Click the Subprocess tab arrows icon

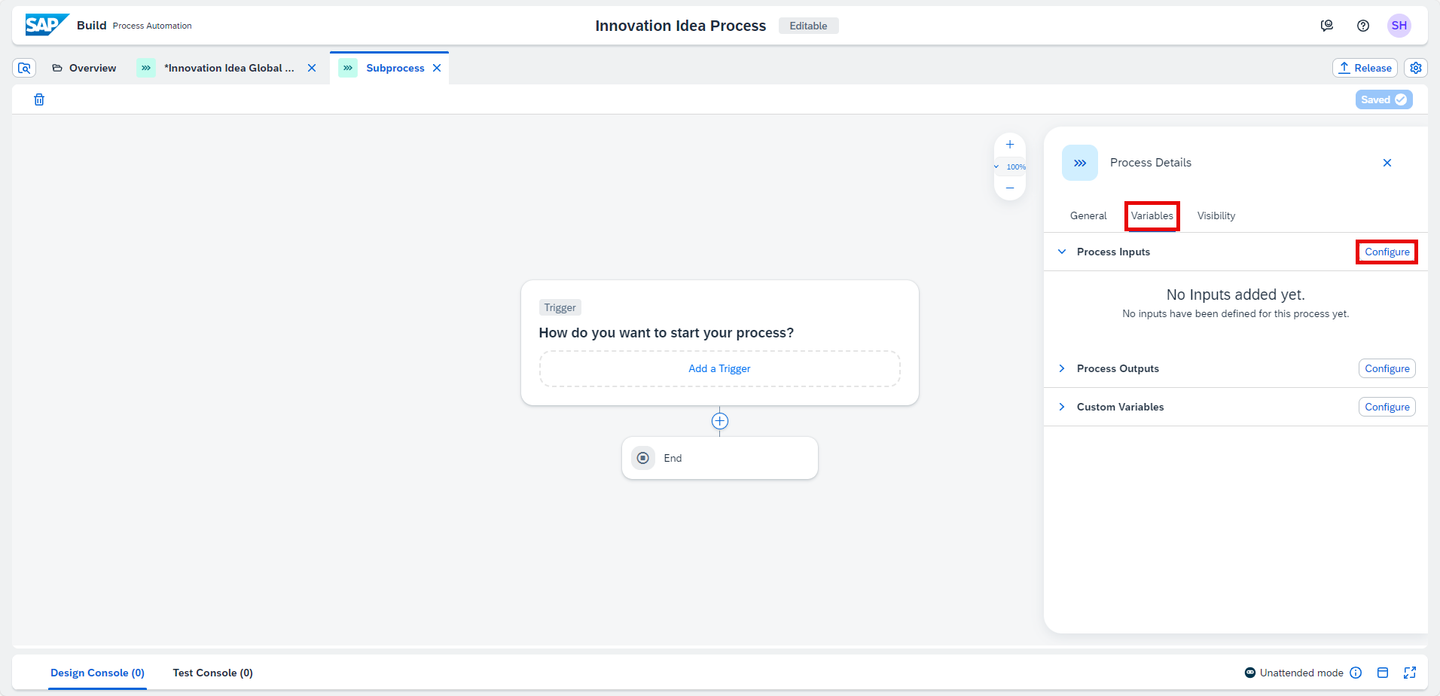click(348, 68)
